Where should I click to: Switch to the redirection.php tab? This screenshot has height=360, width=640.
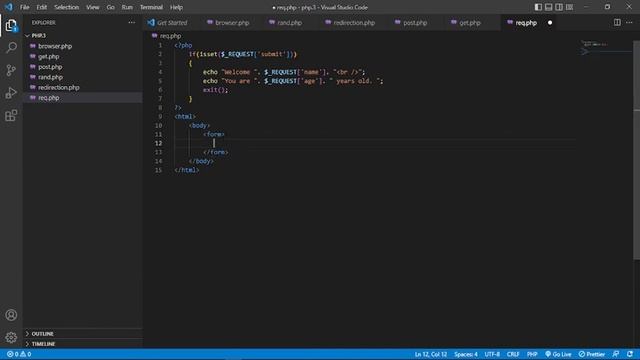pos(353,23)
